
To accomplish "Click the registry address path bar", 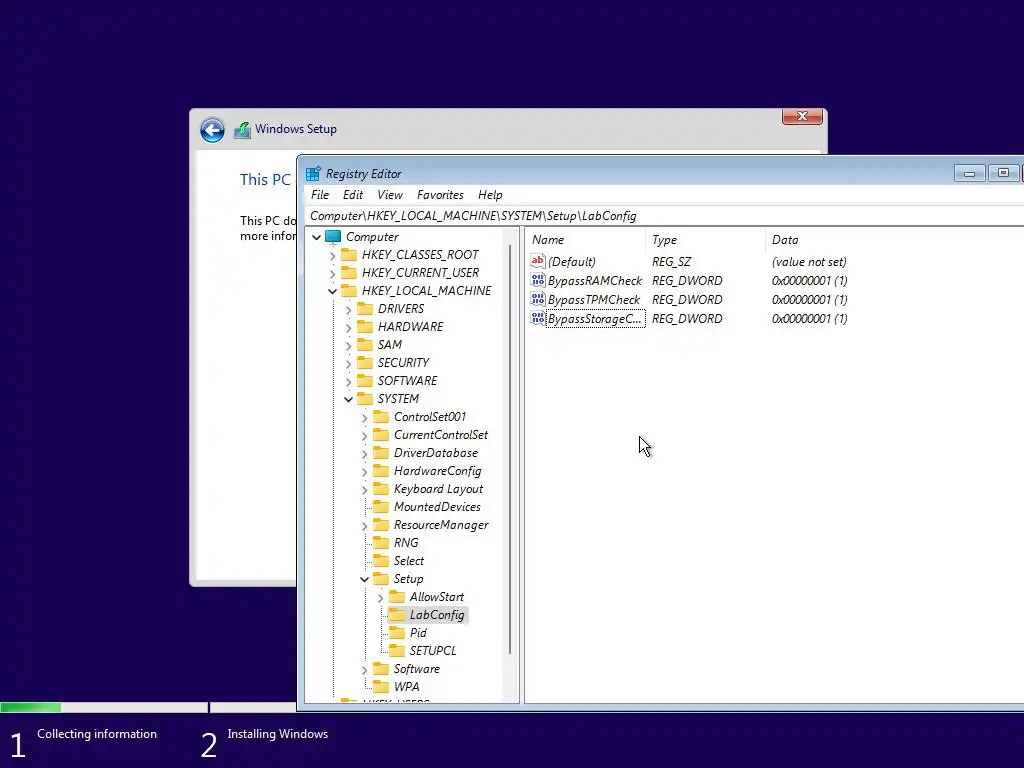I will point(664,216).
